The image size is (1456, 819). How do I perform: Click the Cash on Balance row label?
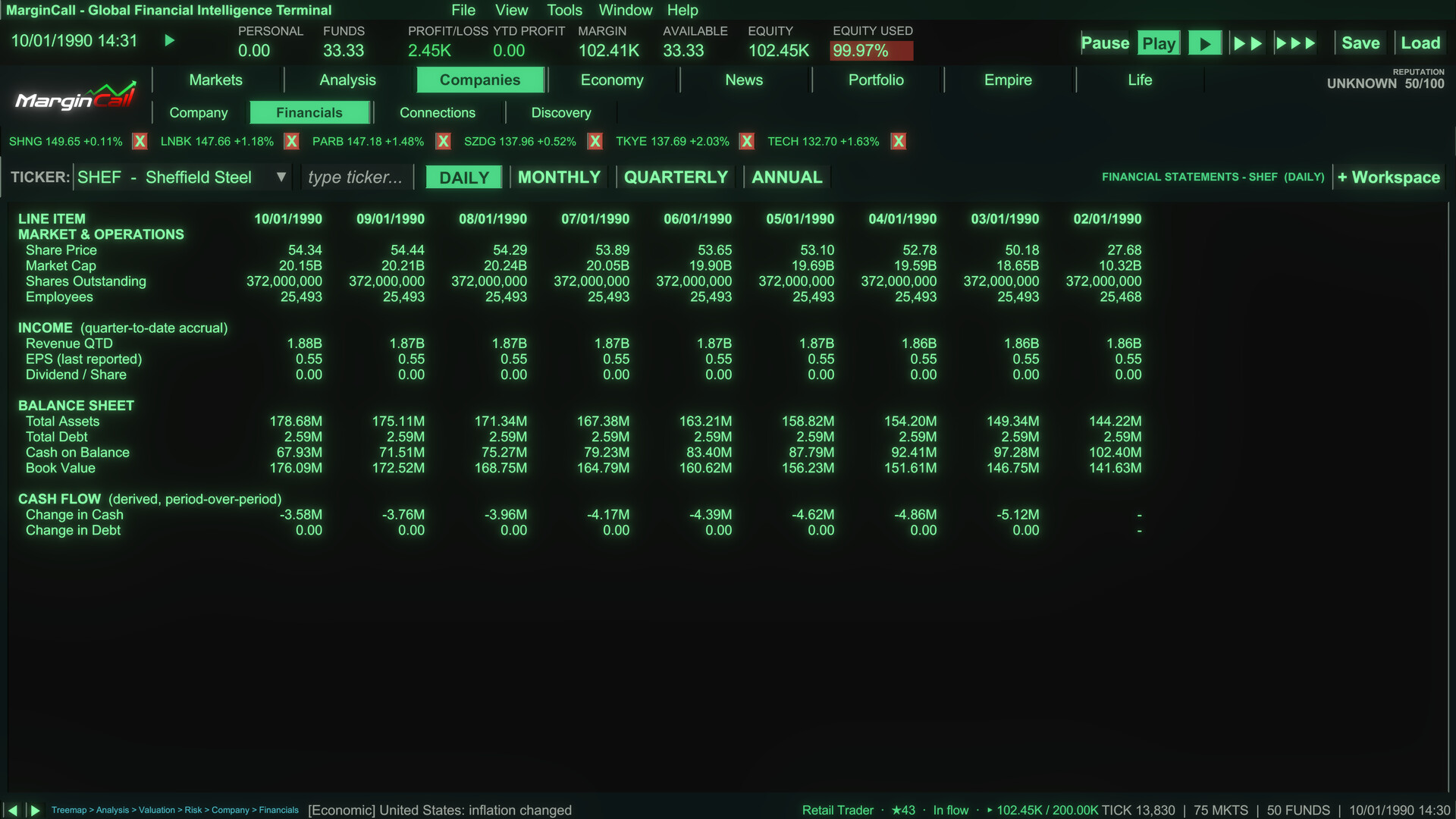(77, 453)
